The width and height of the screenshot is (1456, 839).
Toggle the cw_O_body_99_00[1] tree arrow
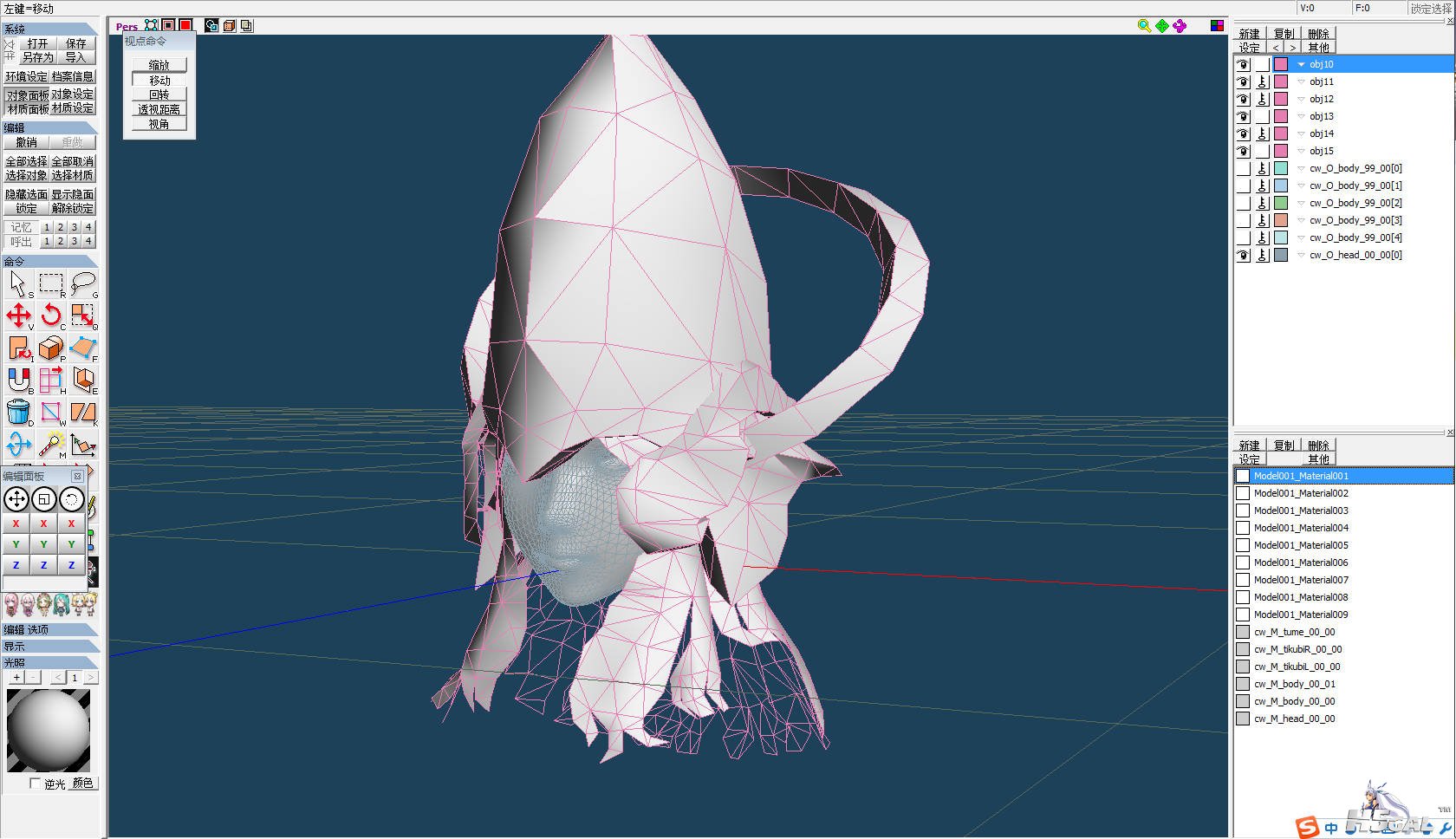pos(1301,185)
